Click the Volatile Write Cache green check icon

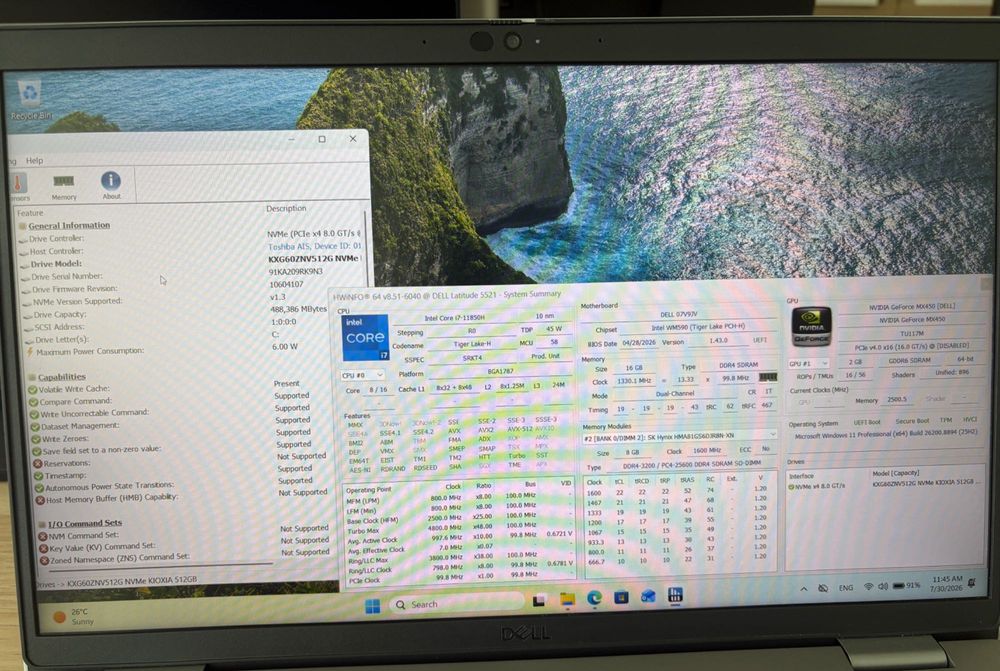(33, 389)
